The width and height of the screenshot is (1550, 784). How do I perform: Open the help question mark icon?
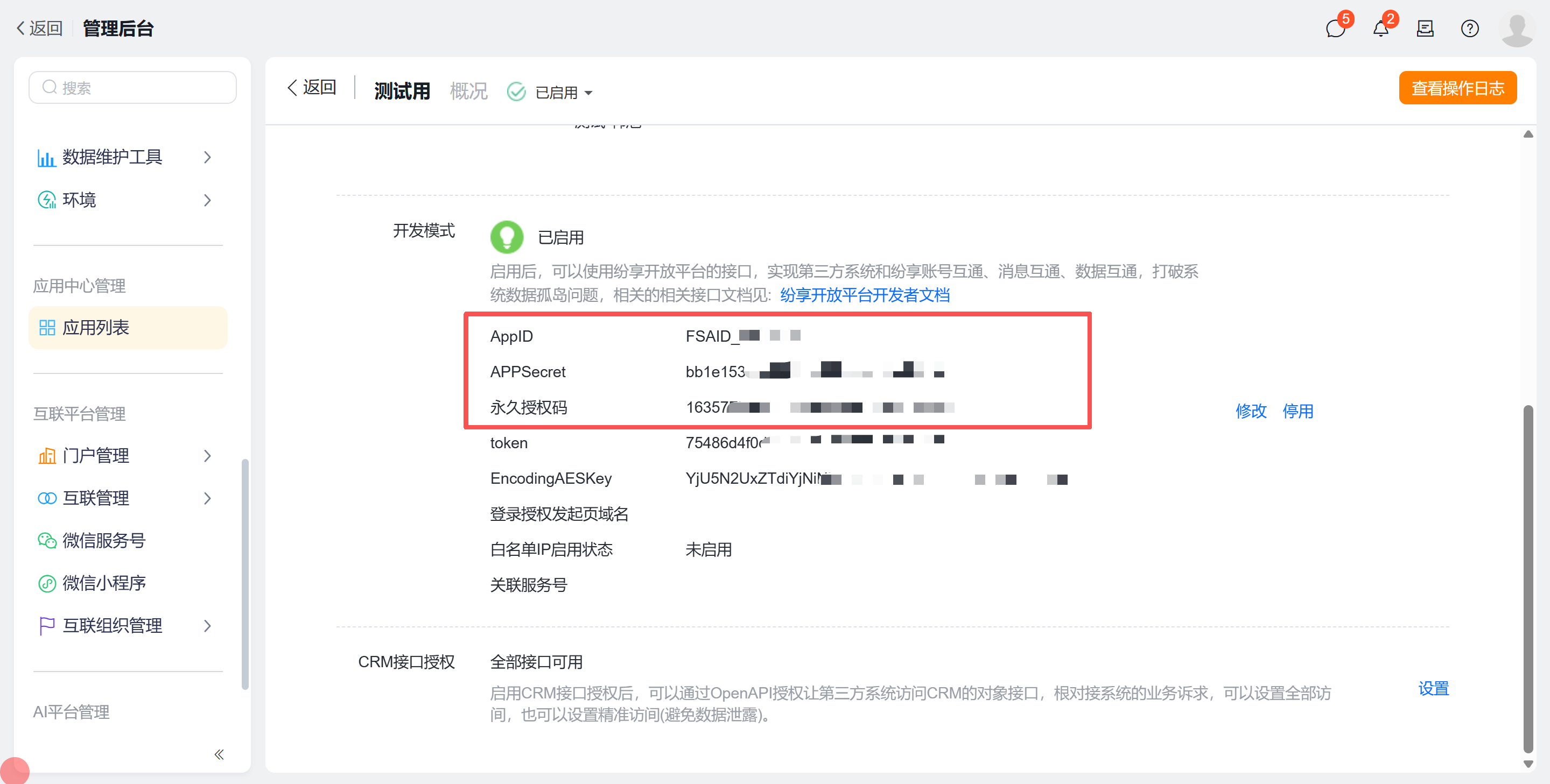(1469, 29)
